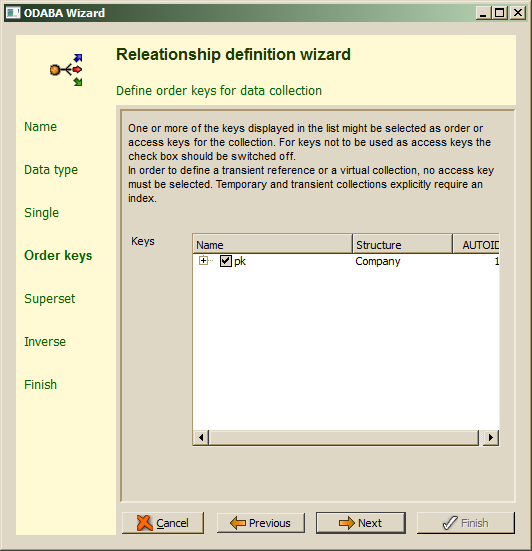Click the AUTOID column header
This screenshot has height=551, width=532.
tap(476, 244)
